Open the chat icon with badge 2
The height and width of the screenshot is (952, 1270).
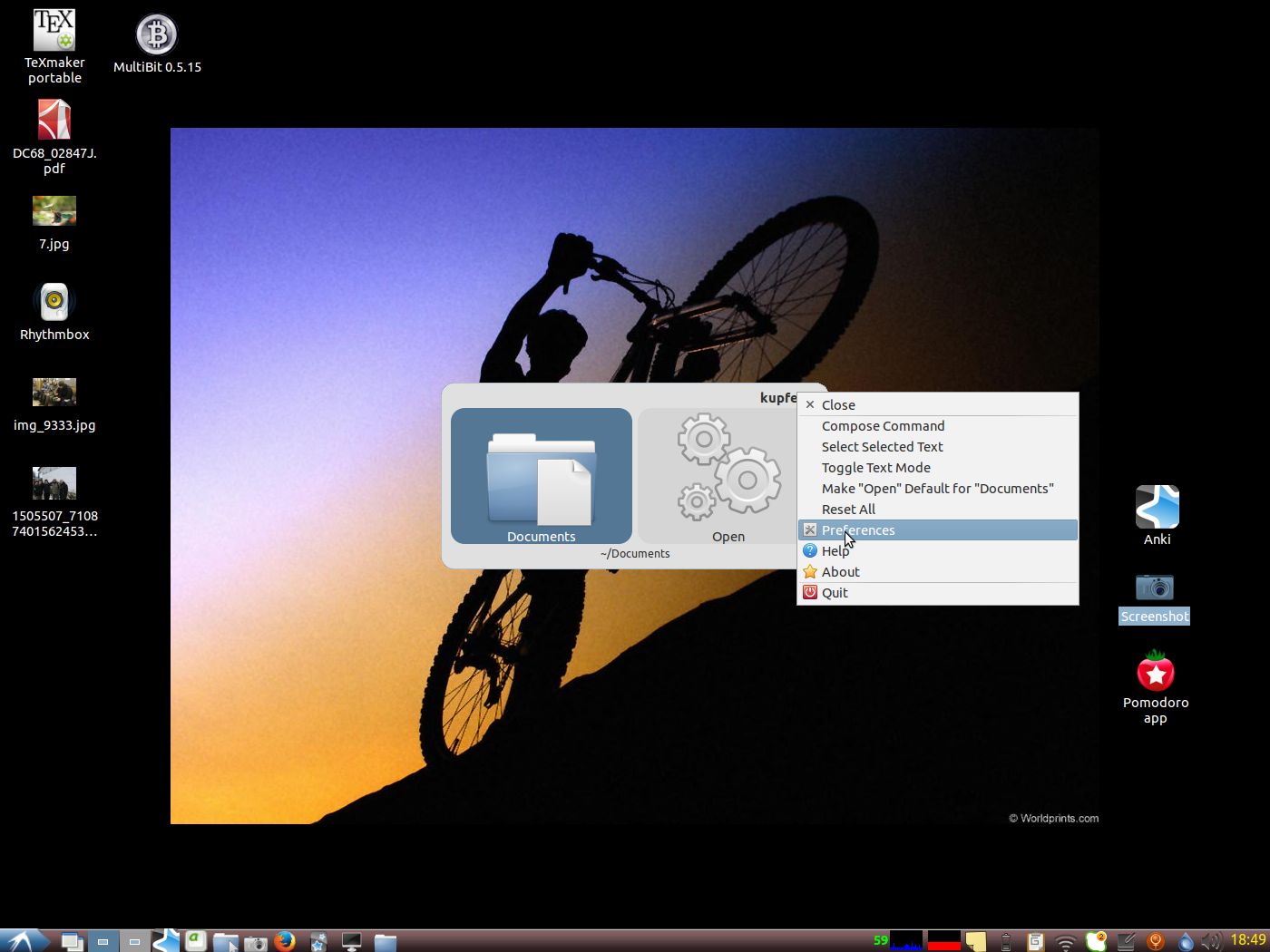click(x=1096, y=941)
